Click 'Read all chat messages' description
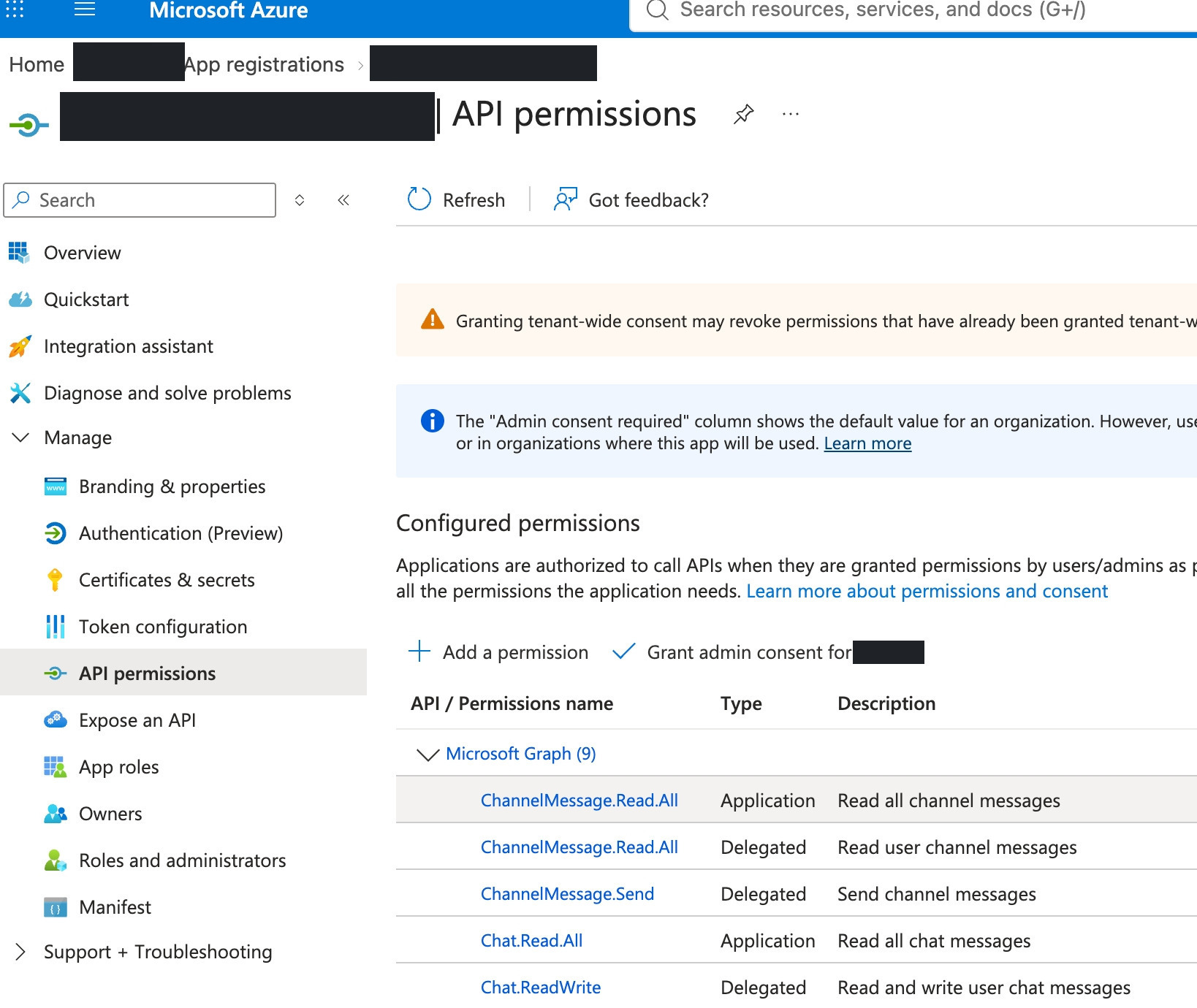Image resolution: width=1197 pixels, height=1008 pixels. pyautogui.click(x=934, y=941)
